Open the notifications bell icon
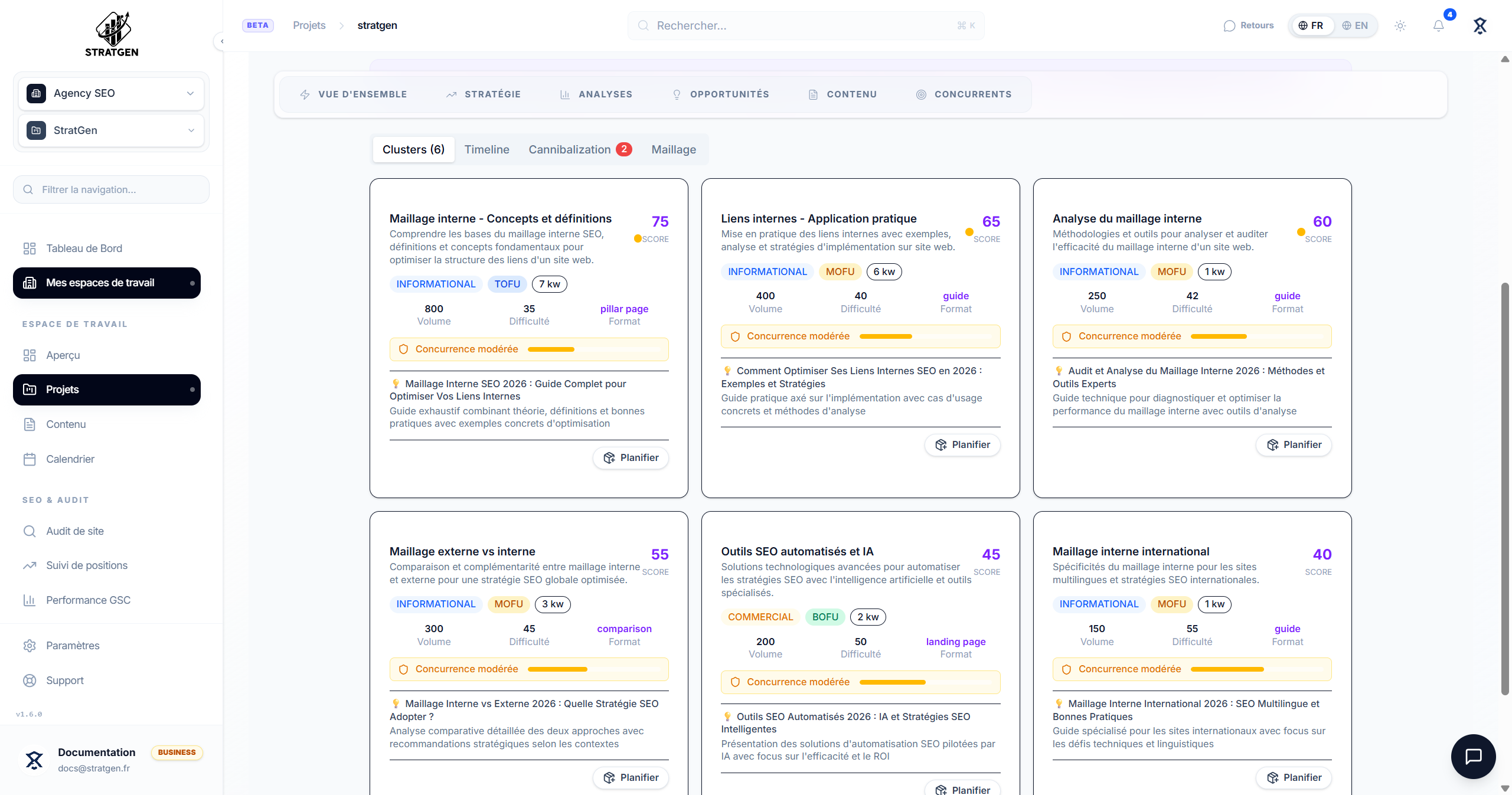Screen dimensions: 1512x795 click(1438, 25)
